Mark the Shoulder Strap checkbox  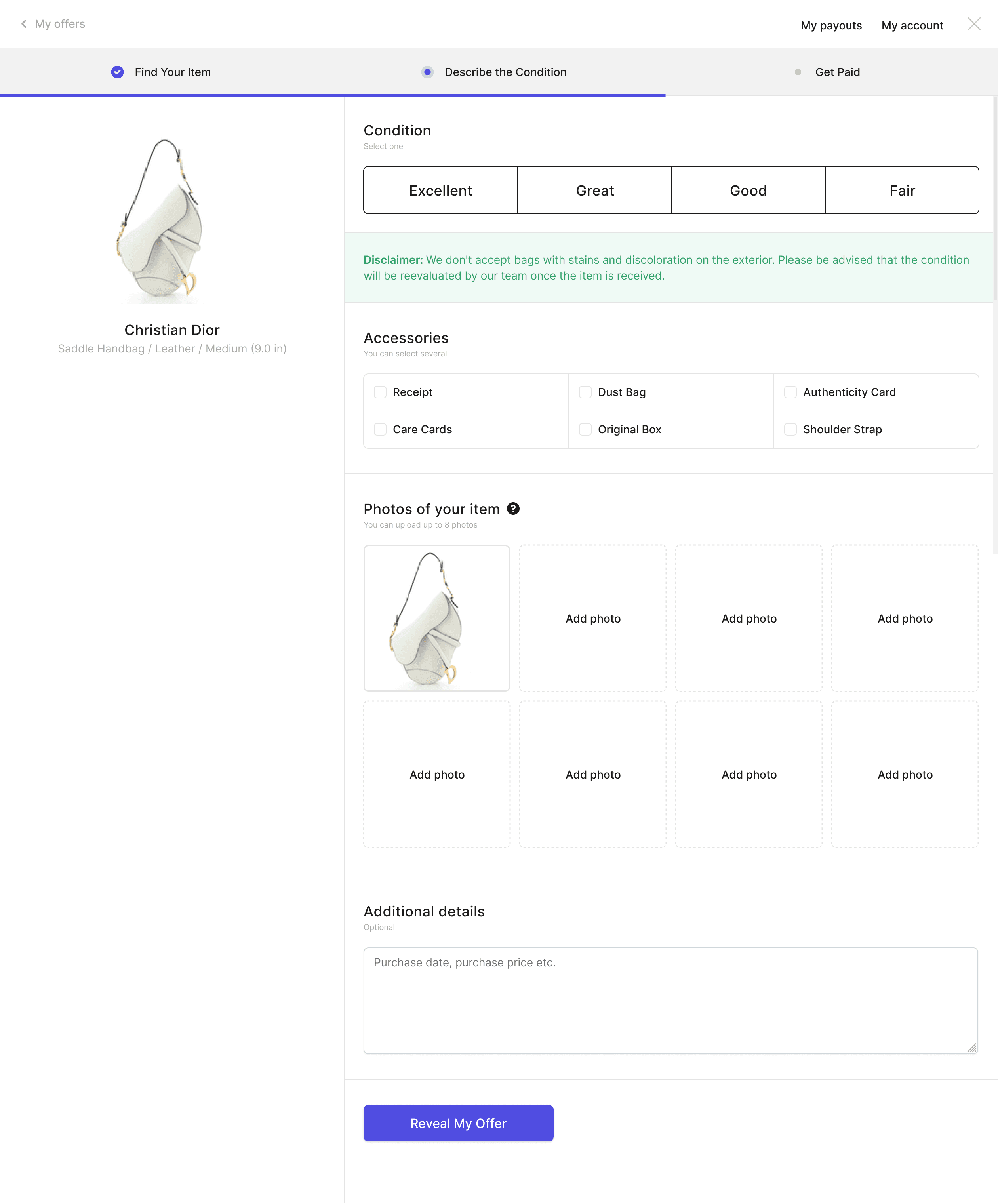[x=790, y=429]
